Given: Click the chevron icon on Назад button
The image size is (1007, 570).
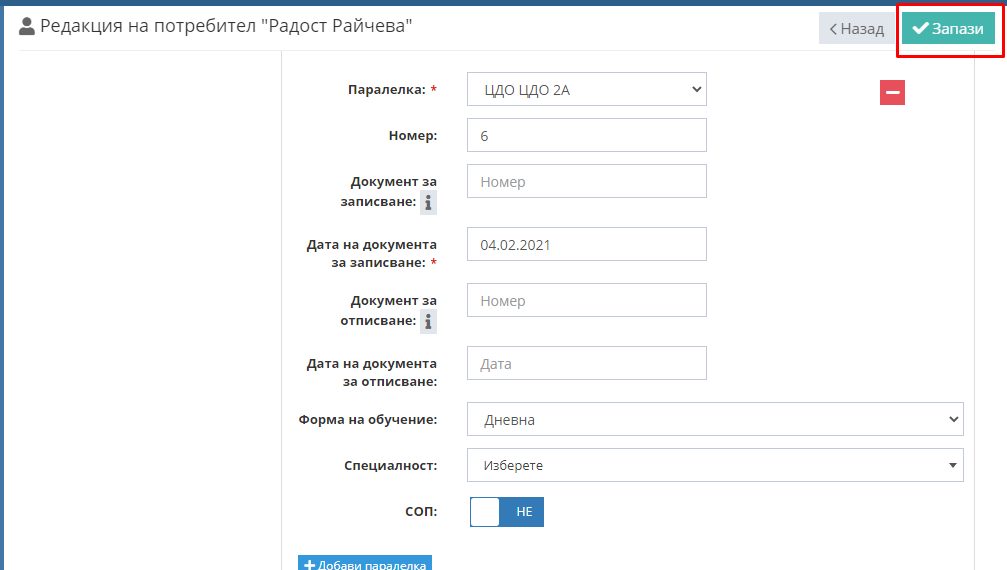Looking at the screenshot, I should tap(833, 29).
